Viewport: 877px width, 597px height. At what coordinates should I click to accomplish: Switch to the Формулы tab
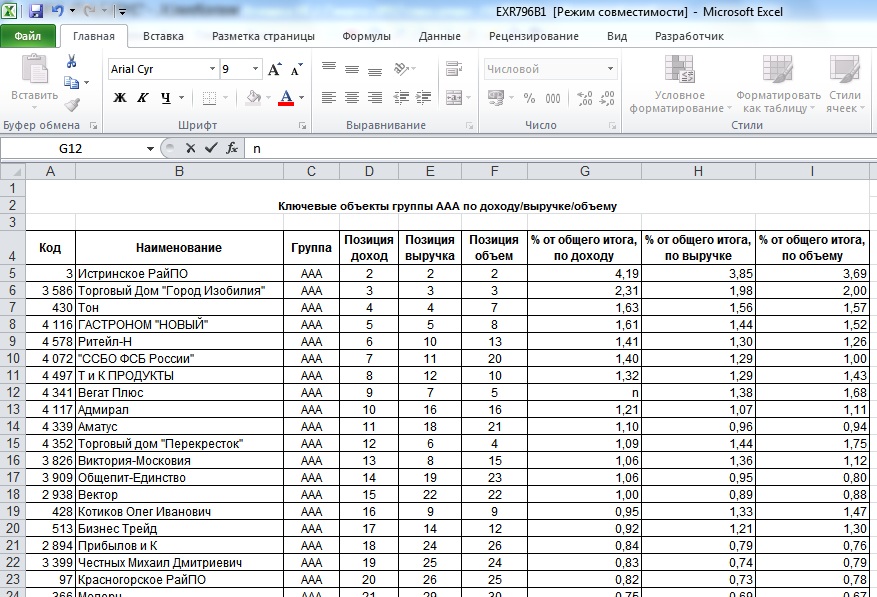point(366,36)
